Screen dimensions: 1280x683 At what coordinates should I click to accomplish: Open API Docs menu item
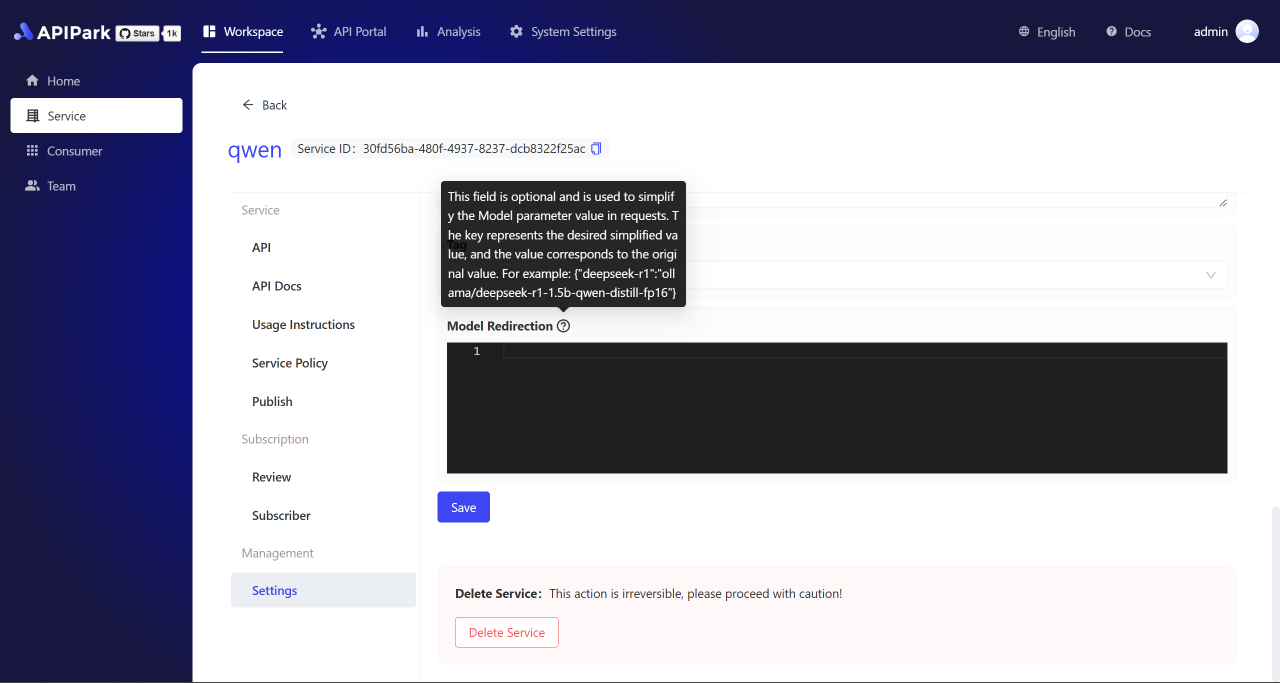323,286
